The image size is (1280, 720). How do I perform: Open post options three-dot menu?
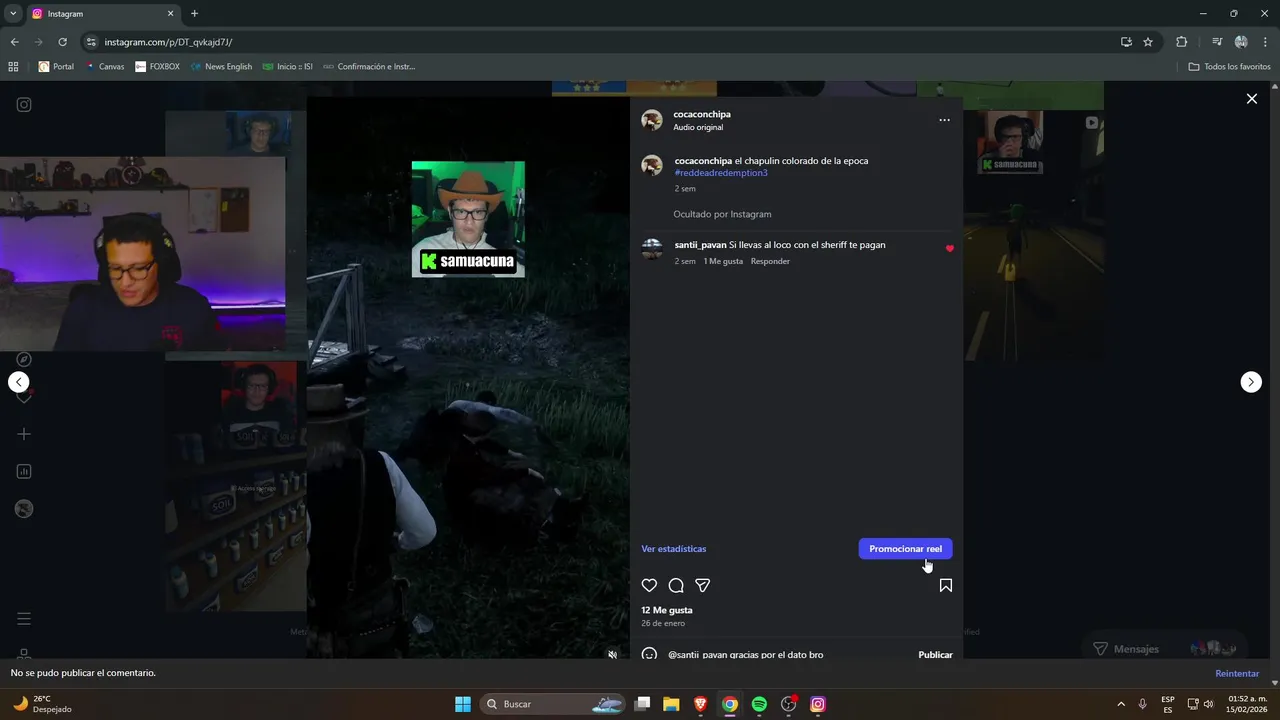pos(944,120)
